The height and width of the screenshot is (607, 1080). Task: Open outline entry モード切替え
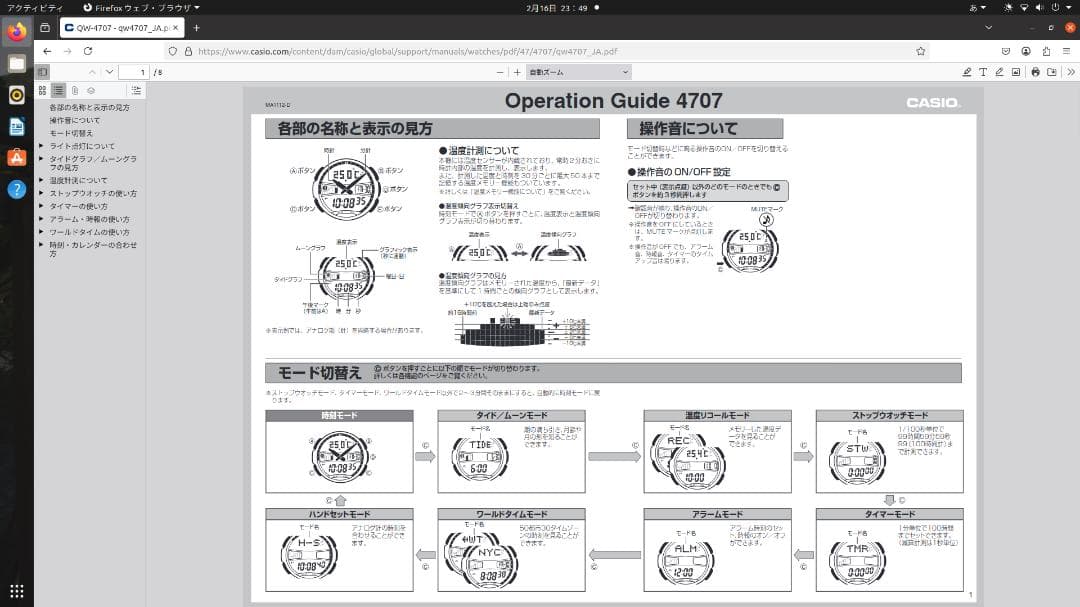click(71, 133)
